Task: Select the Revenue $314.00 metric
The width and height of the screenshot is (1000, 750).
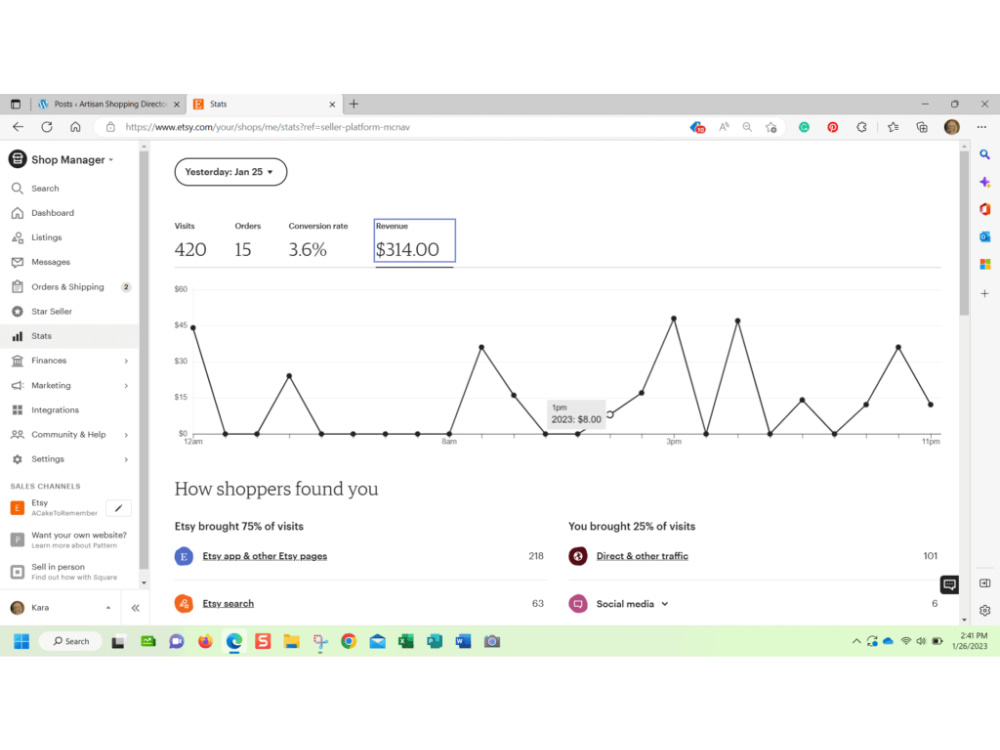Action: click(x=415, y=240)
